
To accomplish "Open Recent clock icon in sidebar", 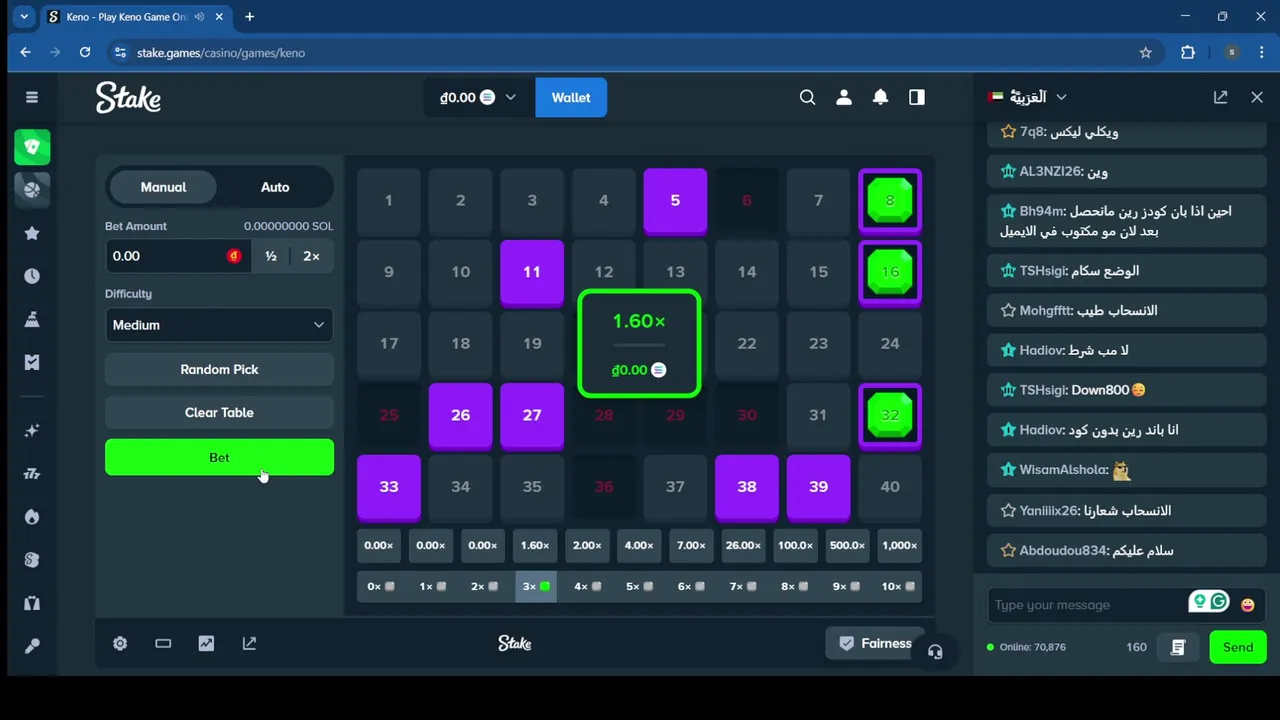I will coord(32,276).
